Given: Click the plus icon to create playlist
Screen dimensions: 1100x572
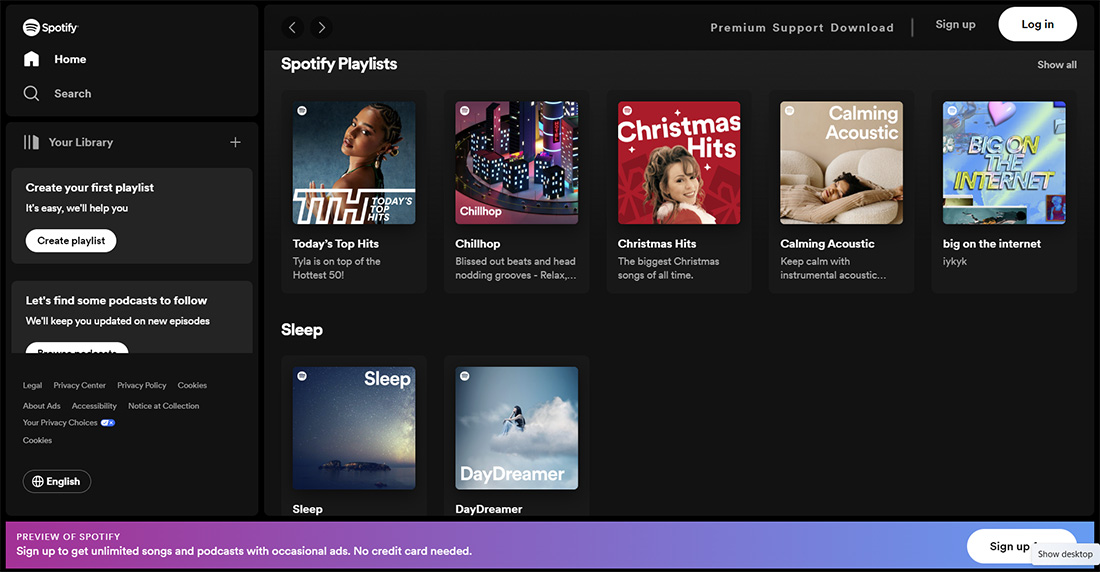Looking at the screenshot, I should [236, 142].
